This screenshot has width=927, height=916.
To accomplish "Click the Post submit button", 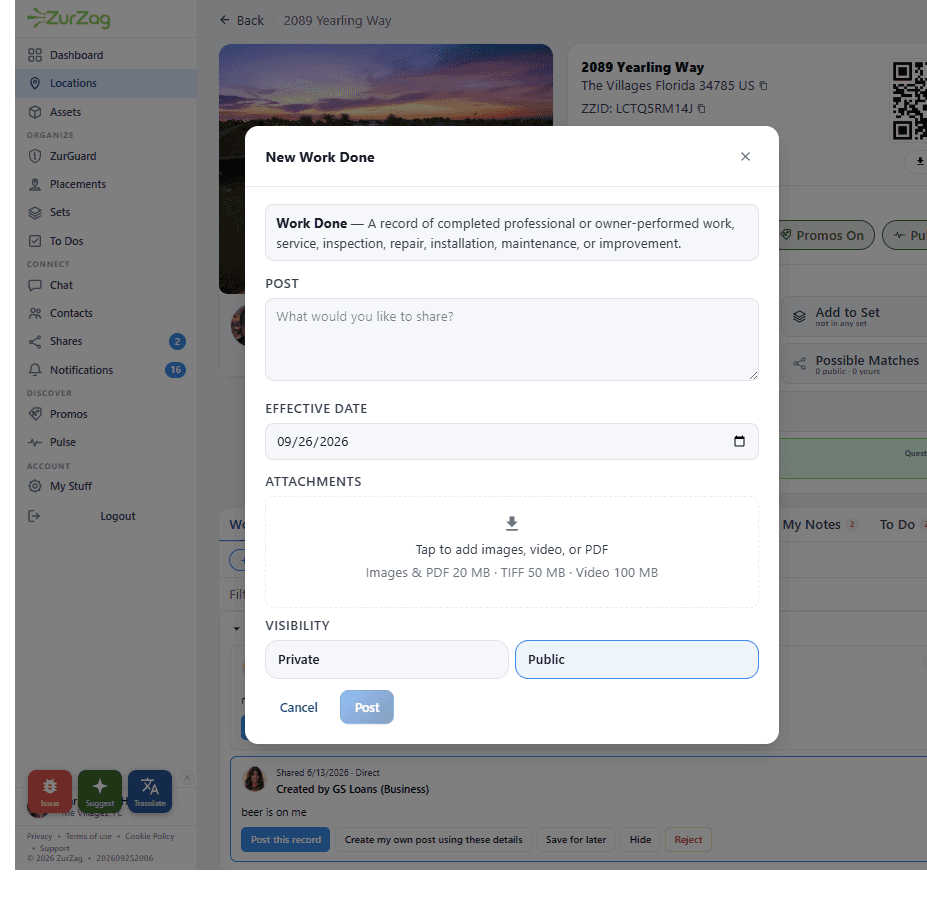I will tap(367, 707).
